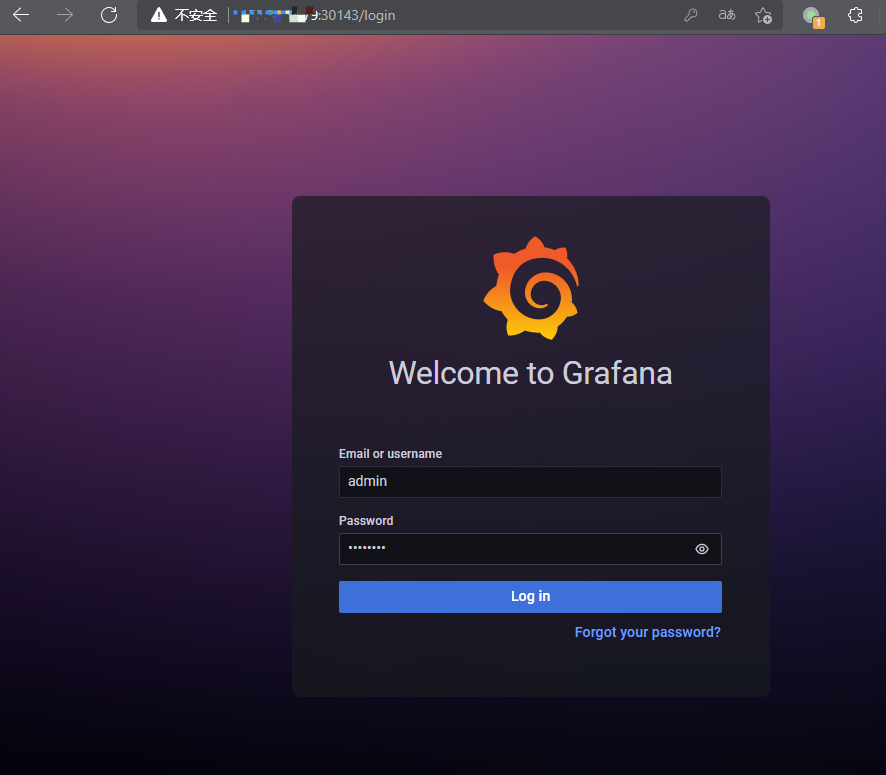Viewport: 886px width, 775px height.
Task: Open saved passwords key icon
Action: [690, 15]
